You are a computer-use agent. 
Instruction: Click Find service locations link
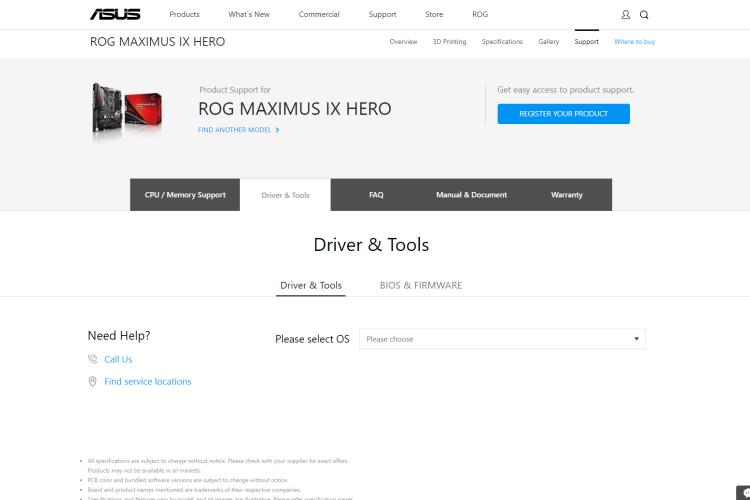point(148,381)
